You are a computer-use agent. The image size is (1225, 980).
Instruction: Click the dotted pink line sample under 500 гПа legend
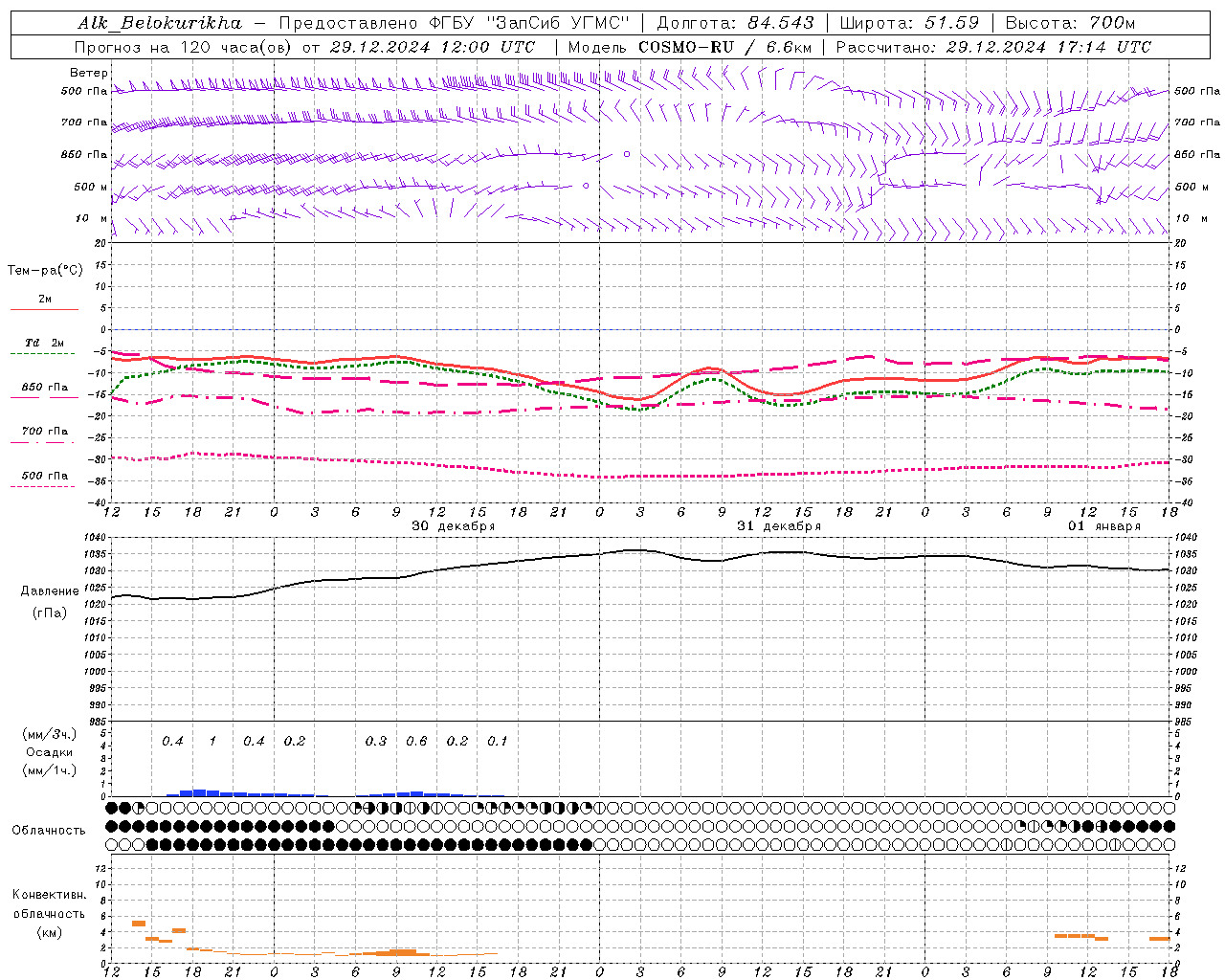point(42,486)
